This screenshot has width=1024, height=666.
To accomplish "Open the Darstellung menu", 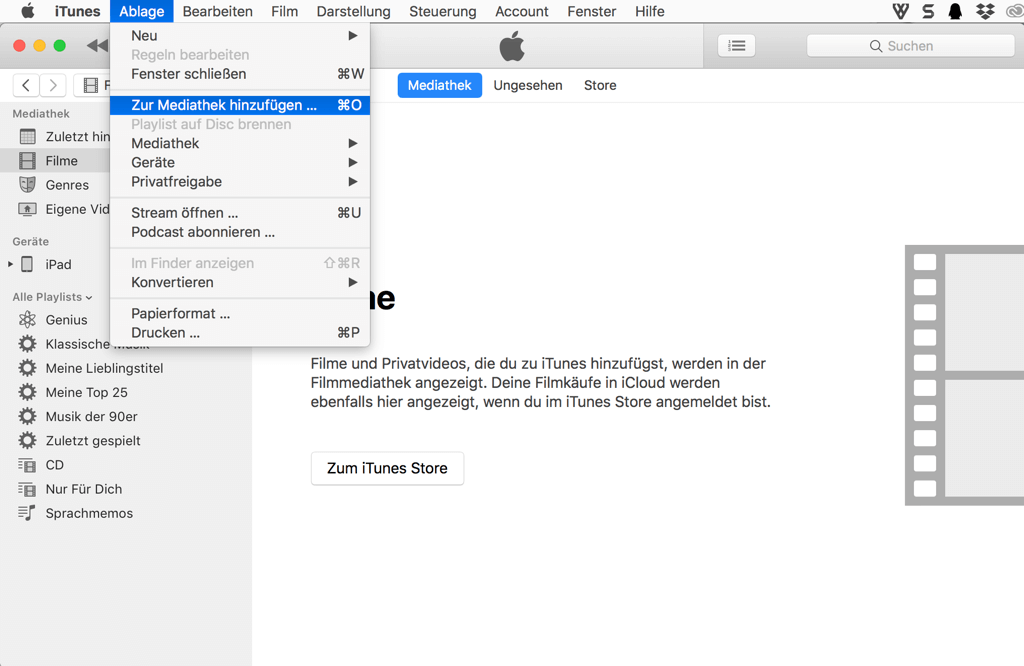I will tap(353, 11).
